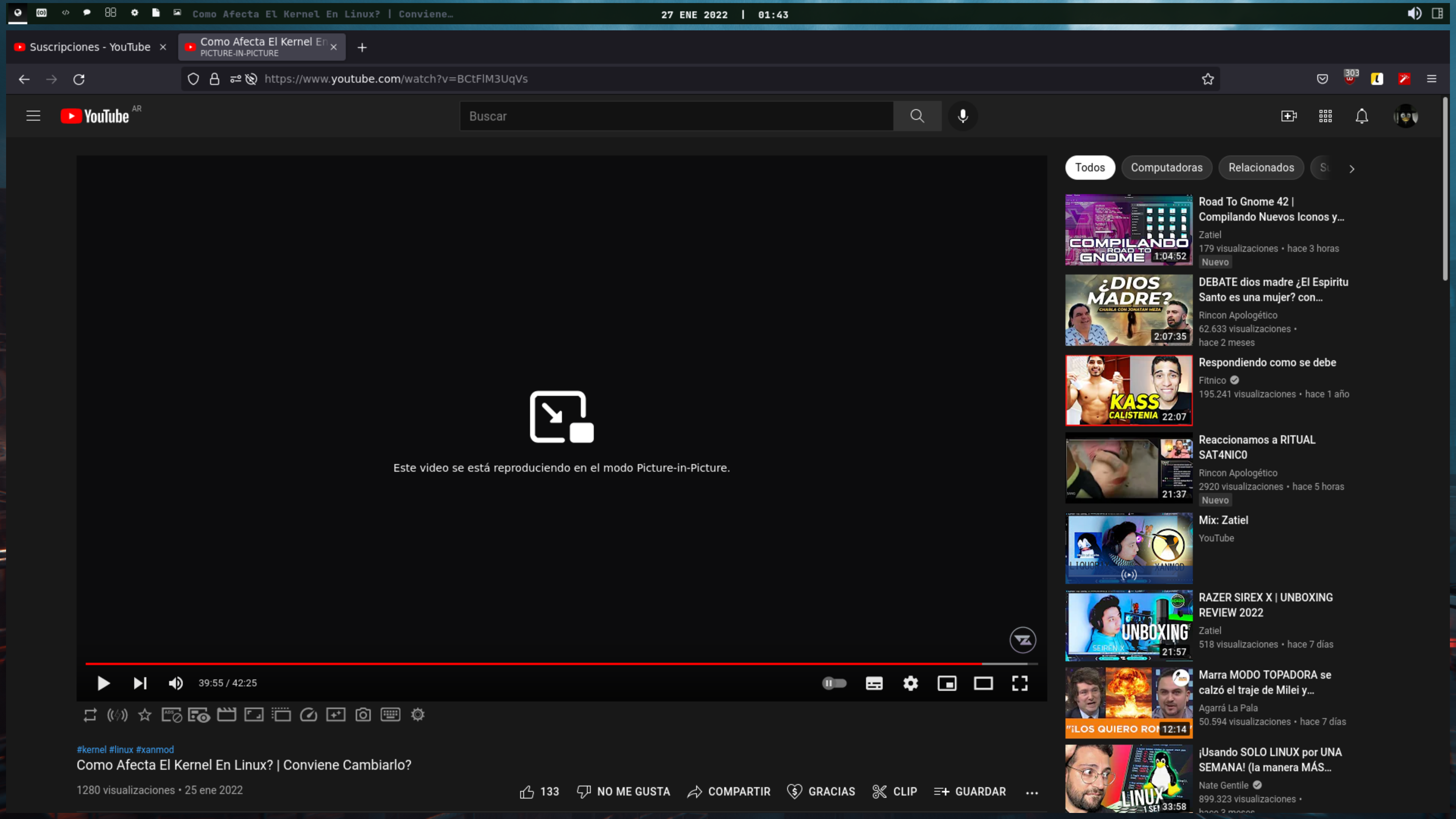This screenshot has height=819, width=1456.
Task: Click the screenshot camera icon below the player
Action: (x=363, y=715)
